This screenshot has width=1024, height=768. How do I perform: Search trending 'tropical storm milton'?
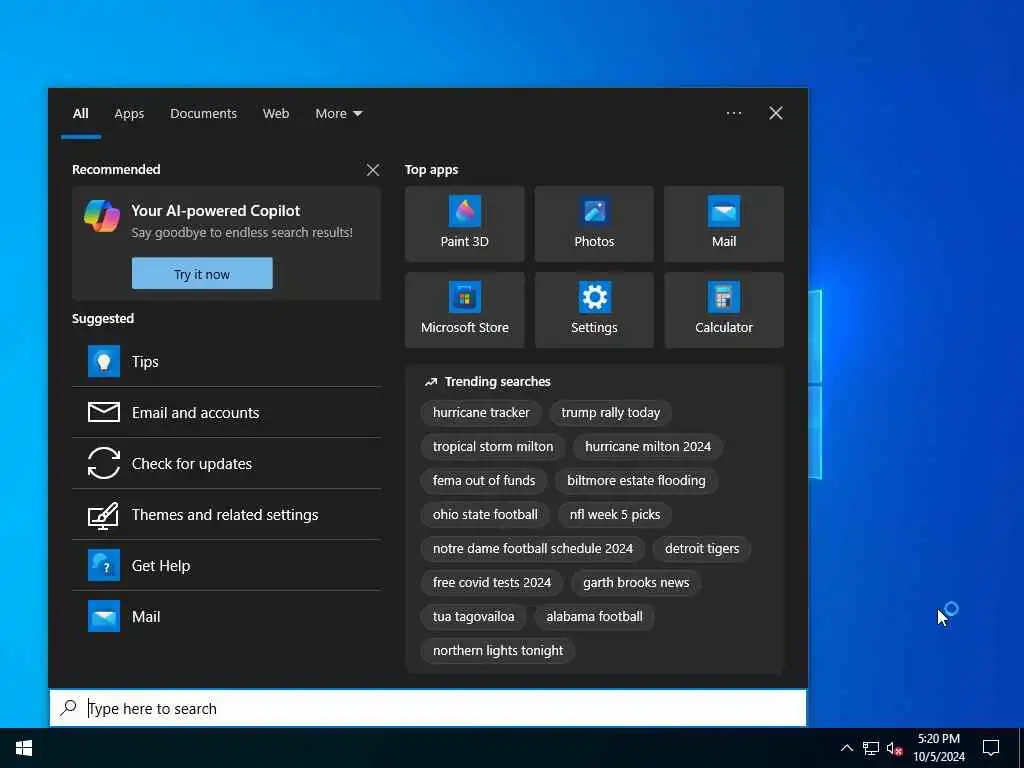point(493,447)
